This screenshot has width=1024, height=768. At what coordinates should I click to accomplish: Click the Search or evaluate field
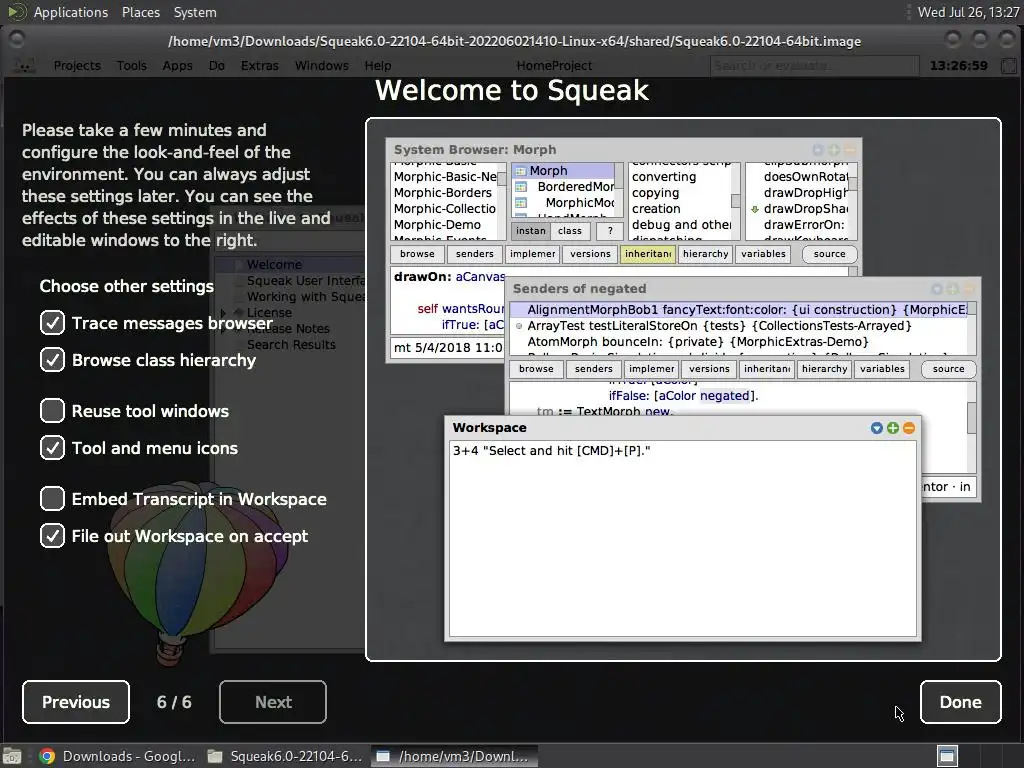[x=814, y=66]
